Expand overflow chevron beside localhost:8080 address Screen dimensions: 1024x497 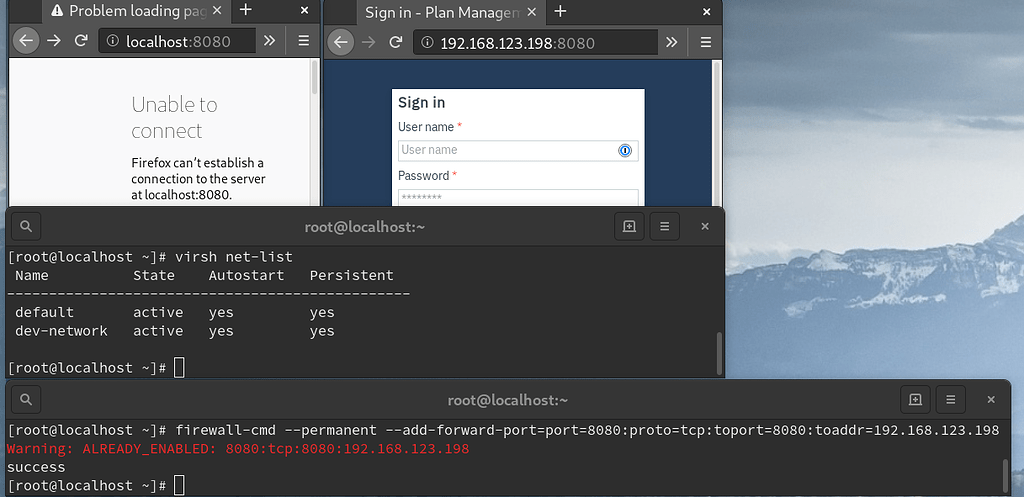(x=269, y=41)
